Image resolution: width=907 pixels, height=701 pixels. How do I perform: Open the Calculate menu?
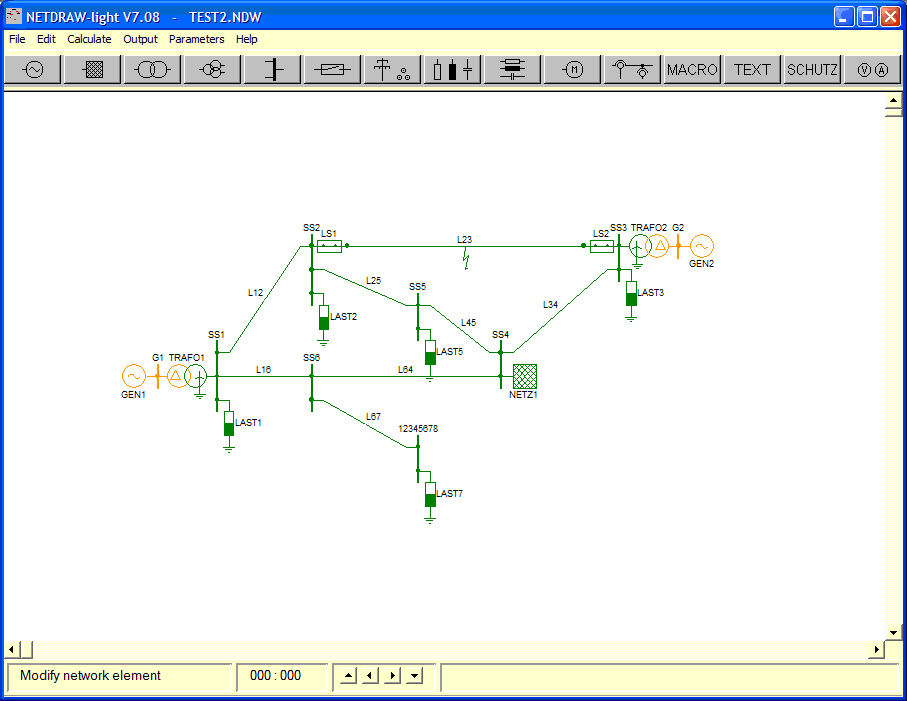89,39
